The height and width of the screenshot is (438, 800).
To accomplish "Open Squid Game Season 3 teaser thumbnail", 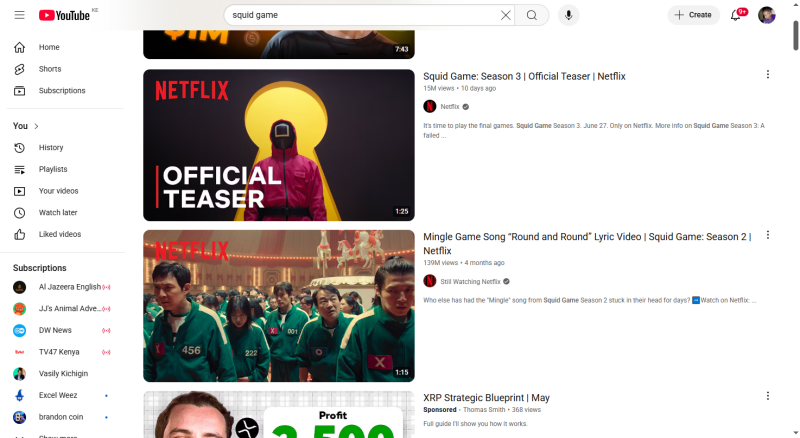I will point(279,145).
